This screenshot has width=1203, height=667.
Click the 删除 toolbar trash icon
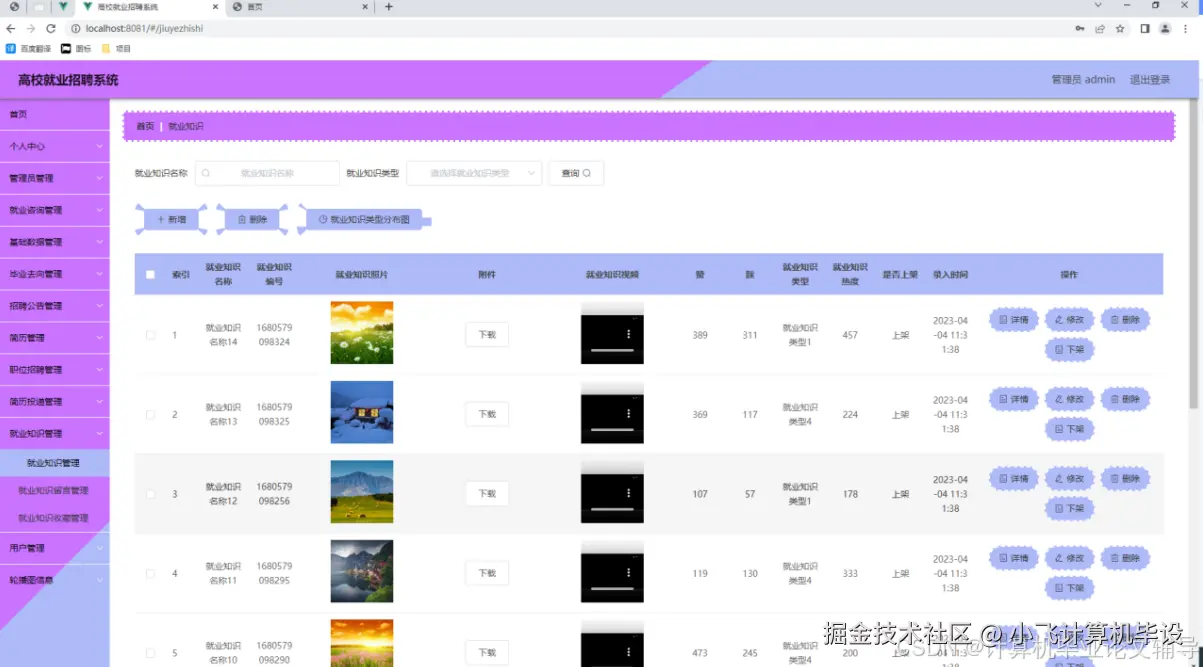[x=245, y=220]
